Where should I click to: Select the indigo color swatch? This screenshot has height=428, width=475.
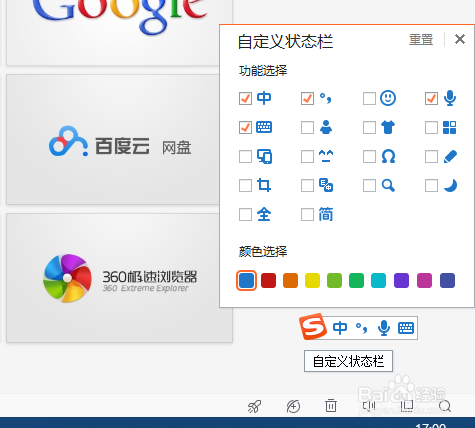tap(447, 280)
